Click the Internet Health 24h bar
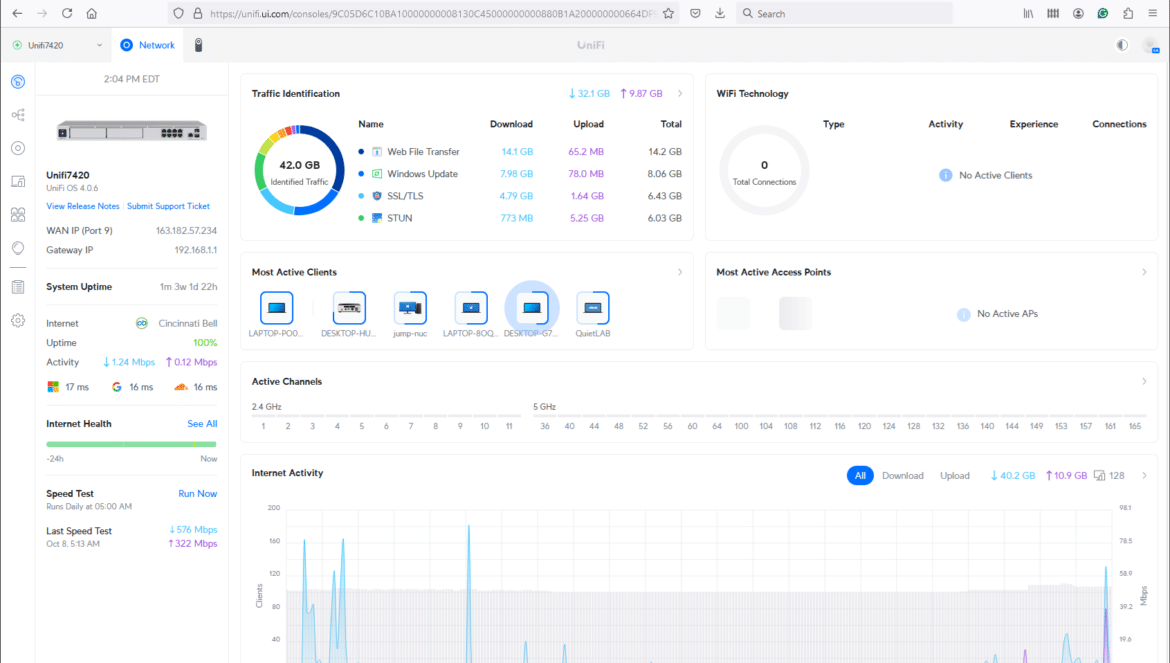The image size is (1170, 663). point(131,444)
